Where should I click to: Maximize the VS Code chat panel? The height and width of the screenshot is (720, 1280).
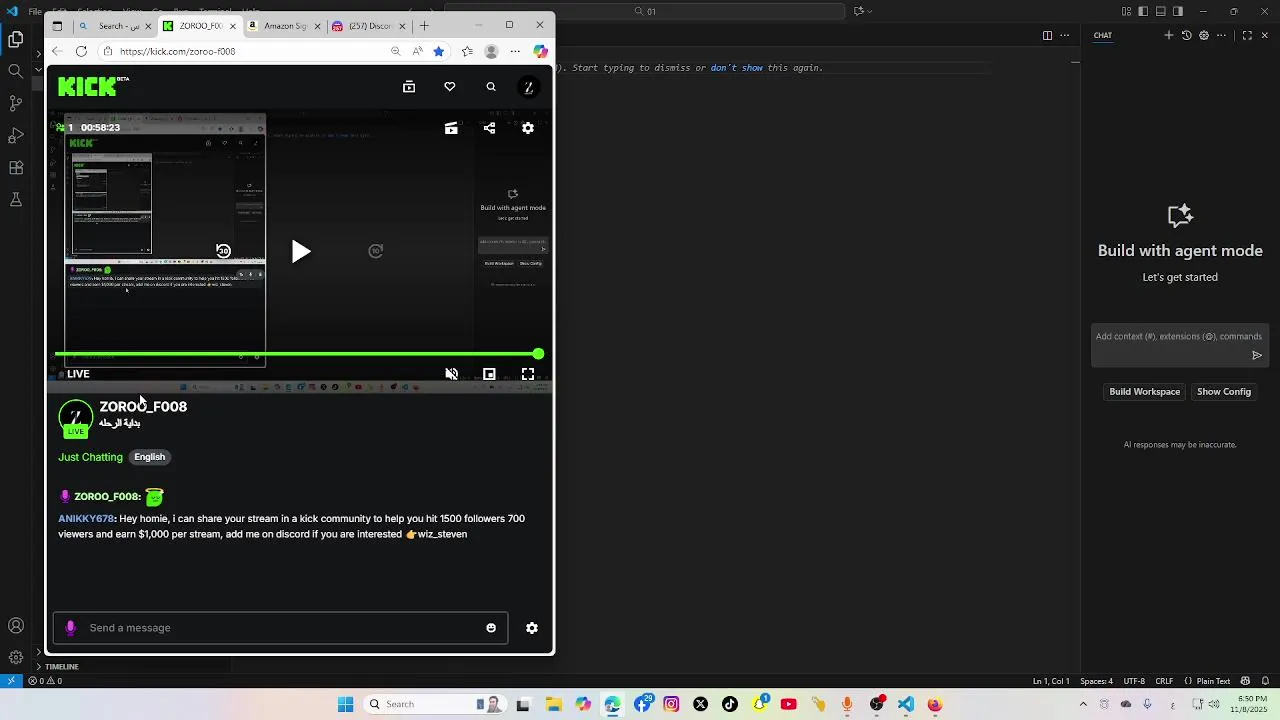point(1247,35)
